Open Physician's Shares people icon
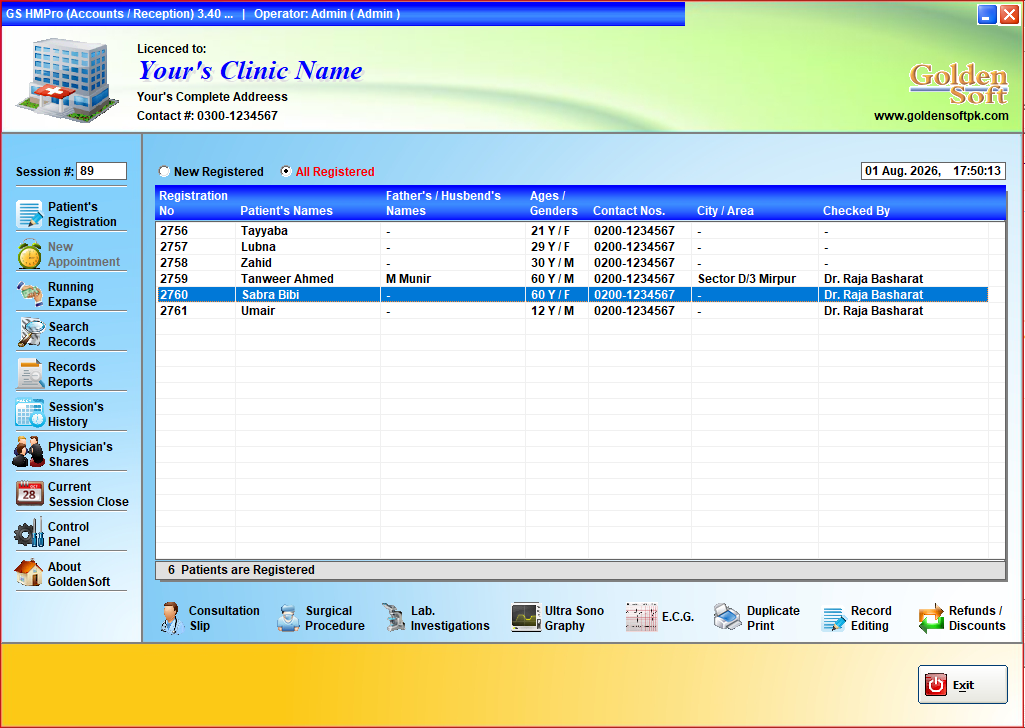Image resolution: width=1025 pixels, height=728 pixels. click(29, 453)
